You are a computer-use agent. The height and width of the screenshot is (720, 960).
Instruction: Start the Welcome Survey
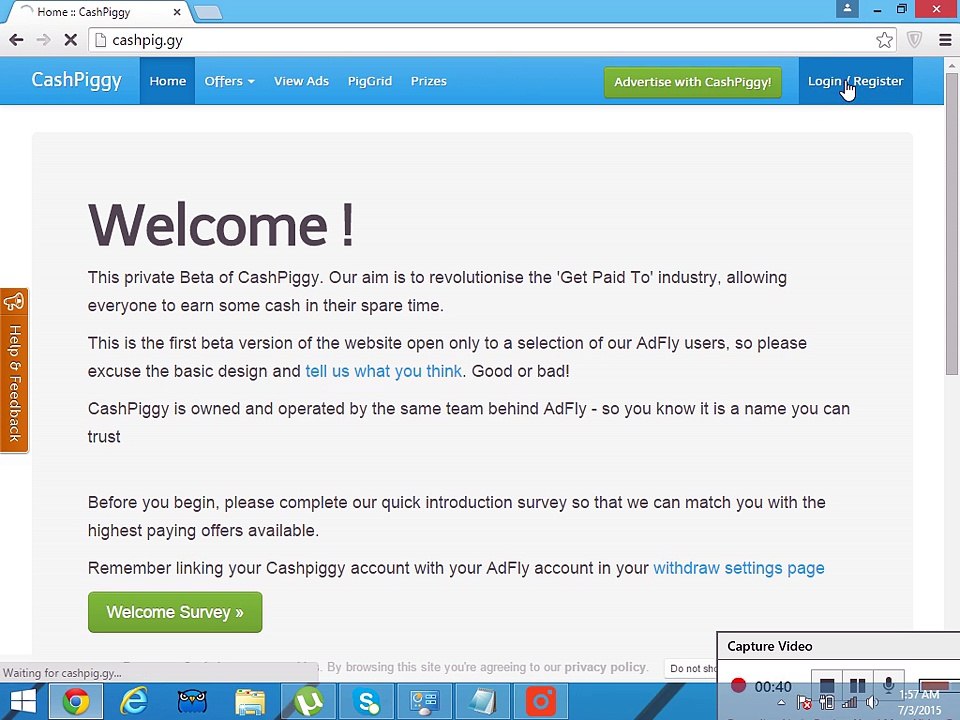click(x=175, y=612)
